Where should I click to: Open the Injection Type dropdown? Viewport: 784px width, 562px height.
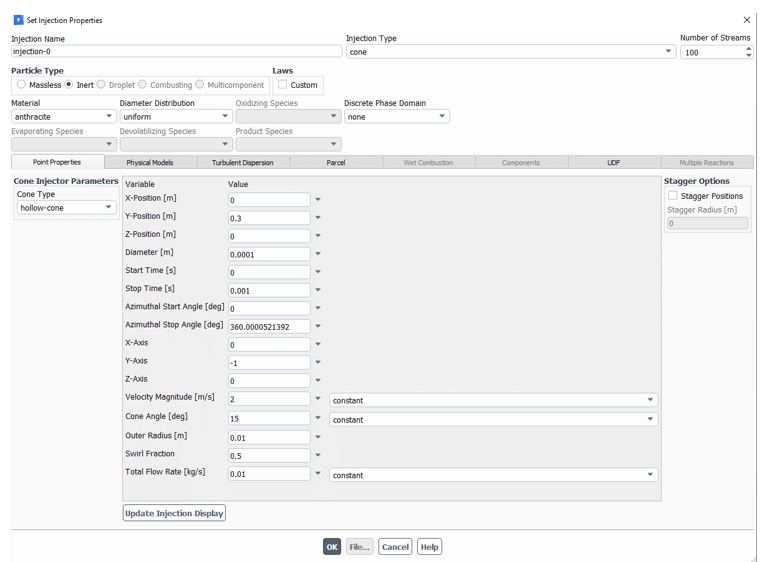click(669, 52)
